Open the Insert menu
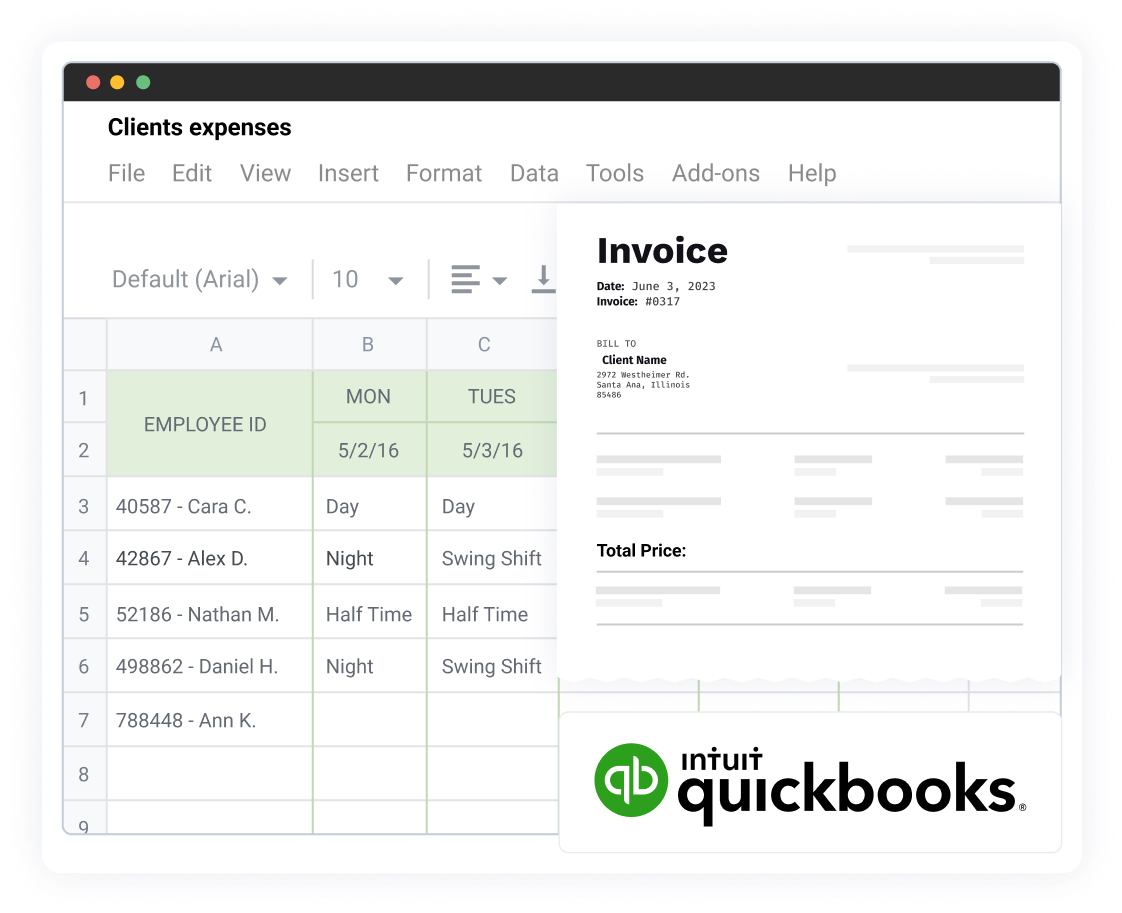This screenshot has width=1122, height=913. pyautogui.click(x=348, y=173)
